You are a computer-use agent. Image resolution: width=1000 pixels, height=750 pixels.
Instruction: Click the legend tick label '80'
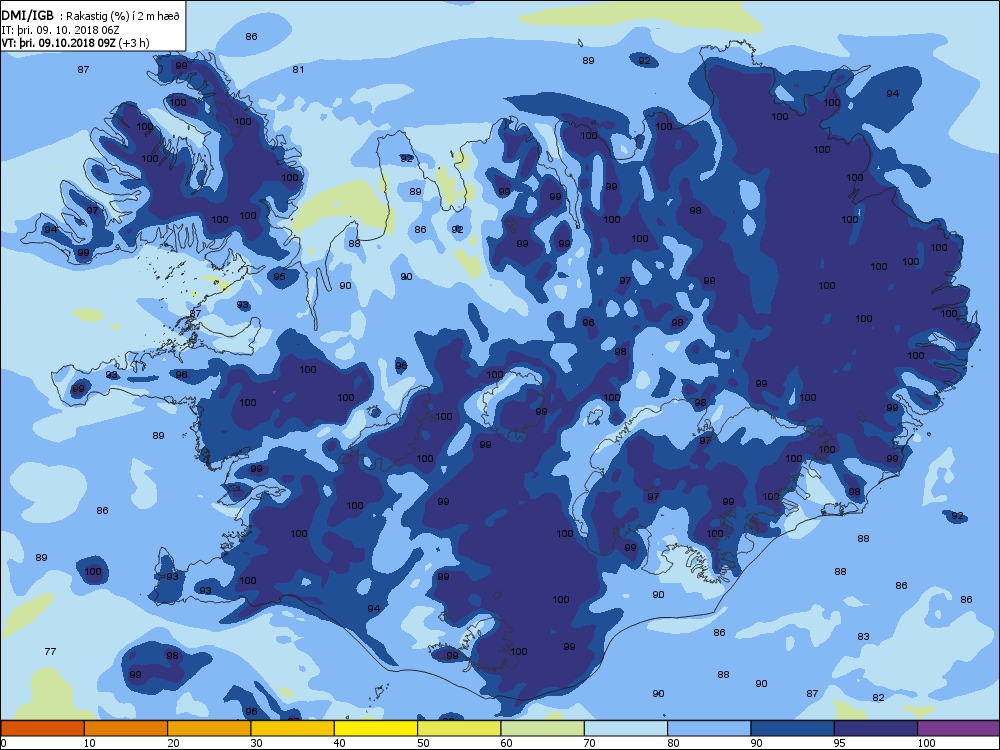pos(673,743)
